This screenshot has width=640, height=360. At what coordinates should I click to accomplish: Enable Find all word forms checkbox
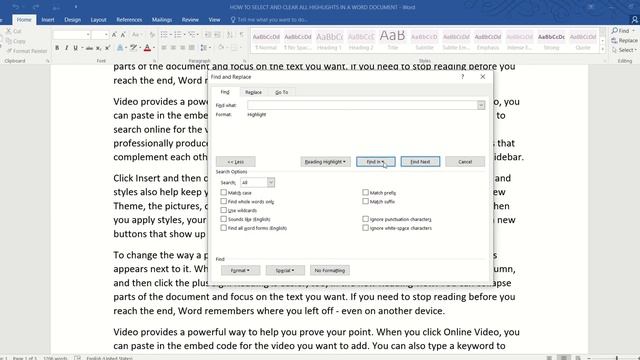pos(223,228)
